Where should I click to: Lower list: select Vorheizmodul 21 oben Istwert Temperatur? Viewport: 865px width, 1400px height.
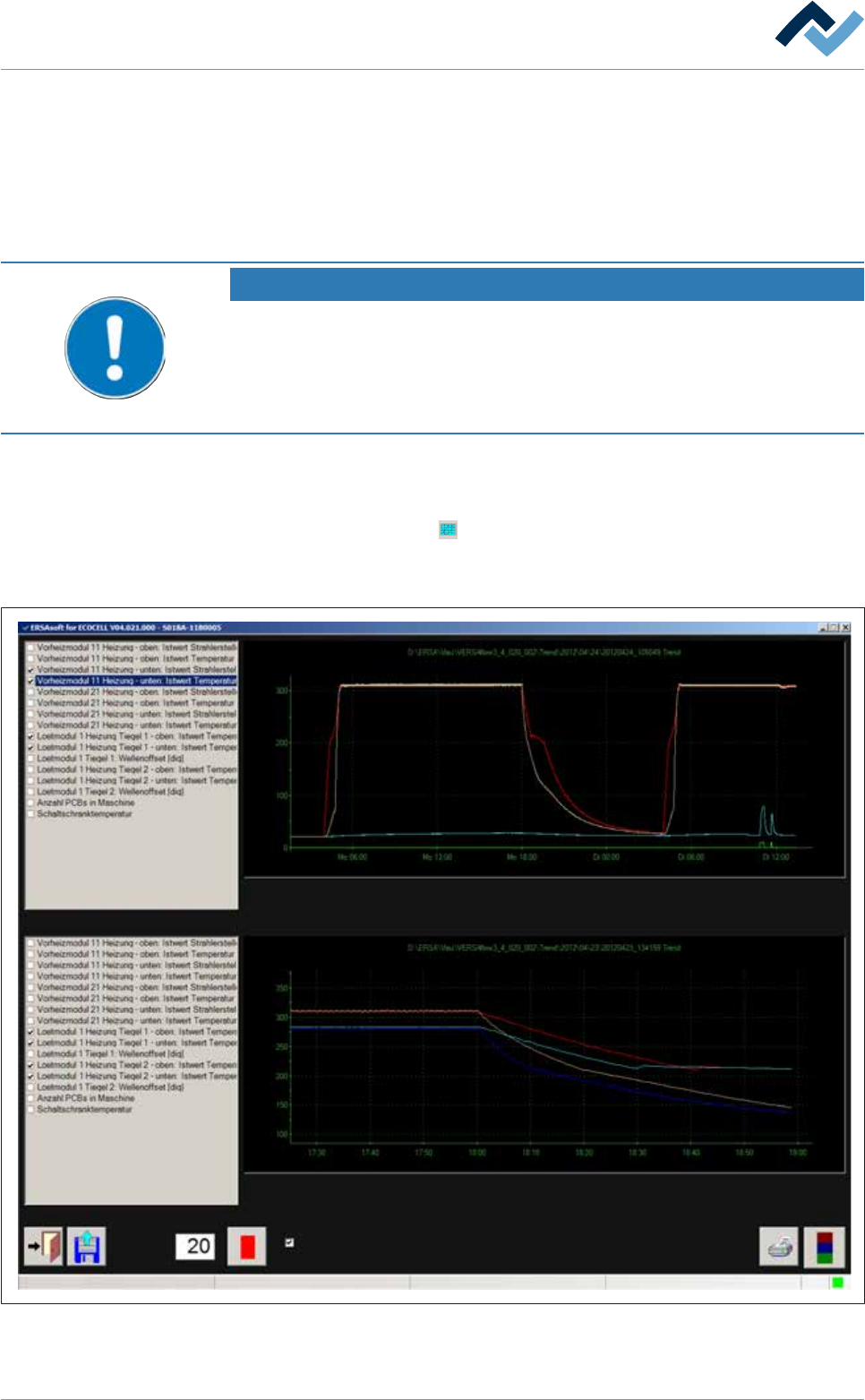click(136, 998)
